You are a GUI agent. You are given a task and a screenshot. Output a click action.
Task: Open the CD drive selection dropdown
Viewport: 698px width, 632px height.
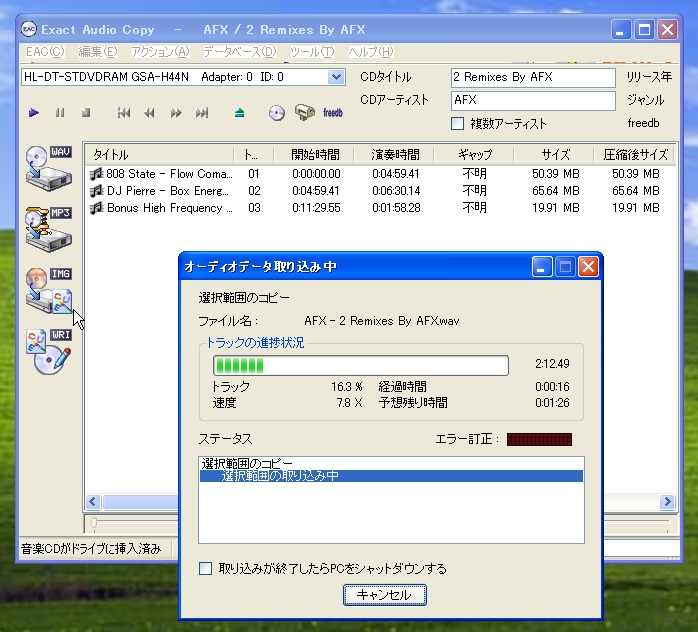[336, 77]
